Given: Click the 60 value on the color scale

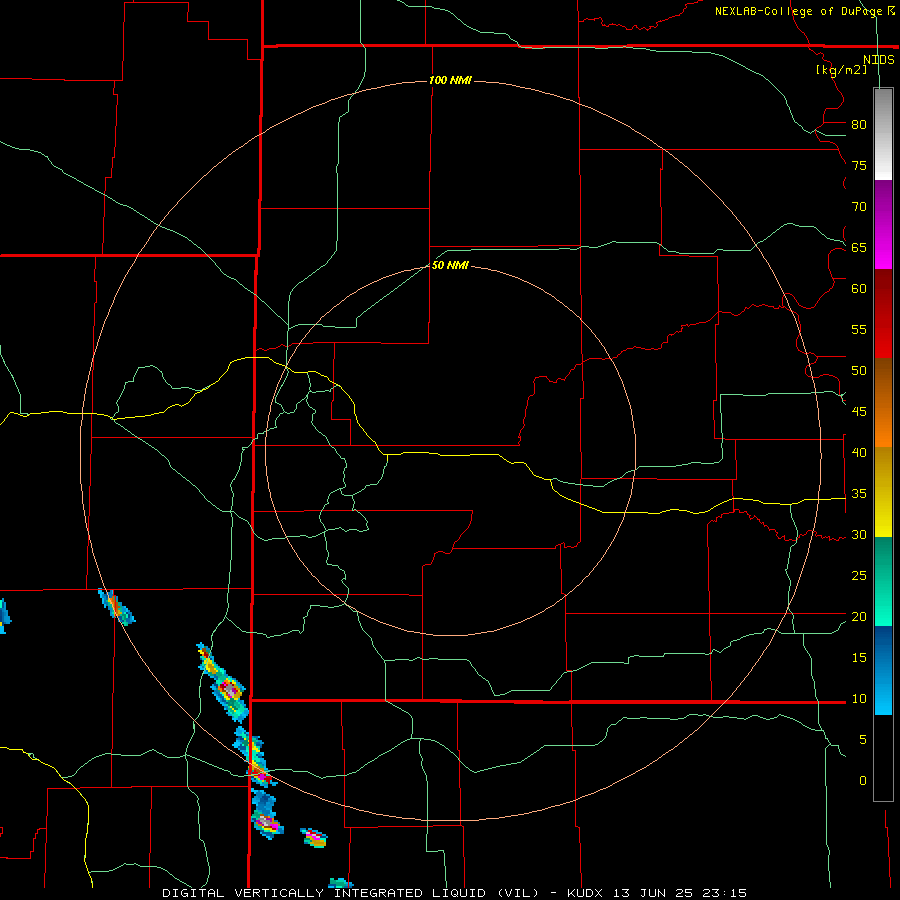Looking at the screenshot, I should (859, 289).
